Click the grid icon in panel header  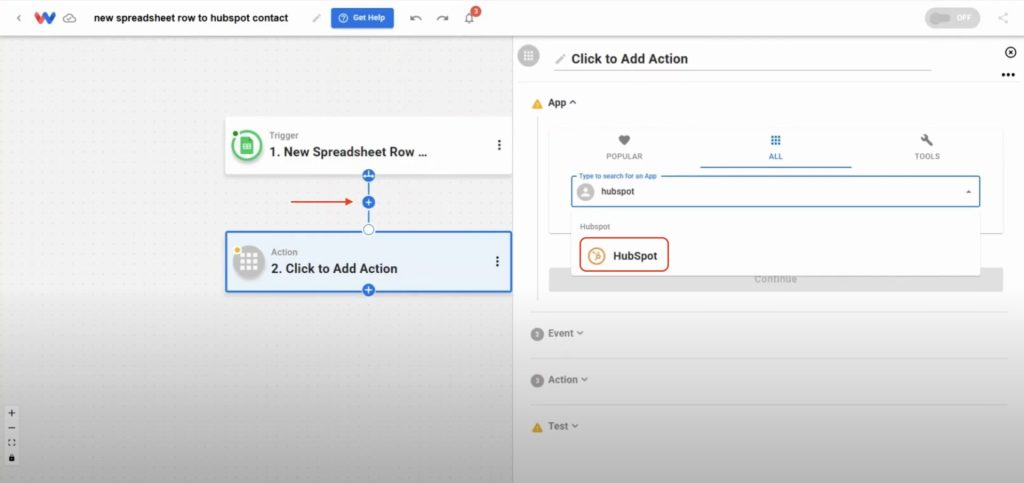[528, 55]
